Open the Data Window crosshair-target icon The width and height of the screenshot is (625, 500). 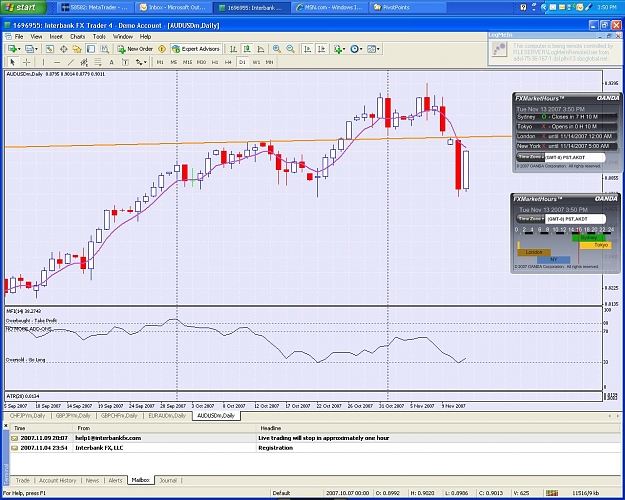tap(63, 49)
